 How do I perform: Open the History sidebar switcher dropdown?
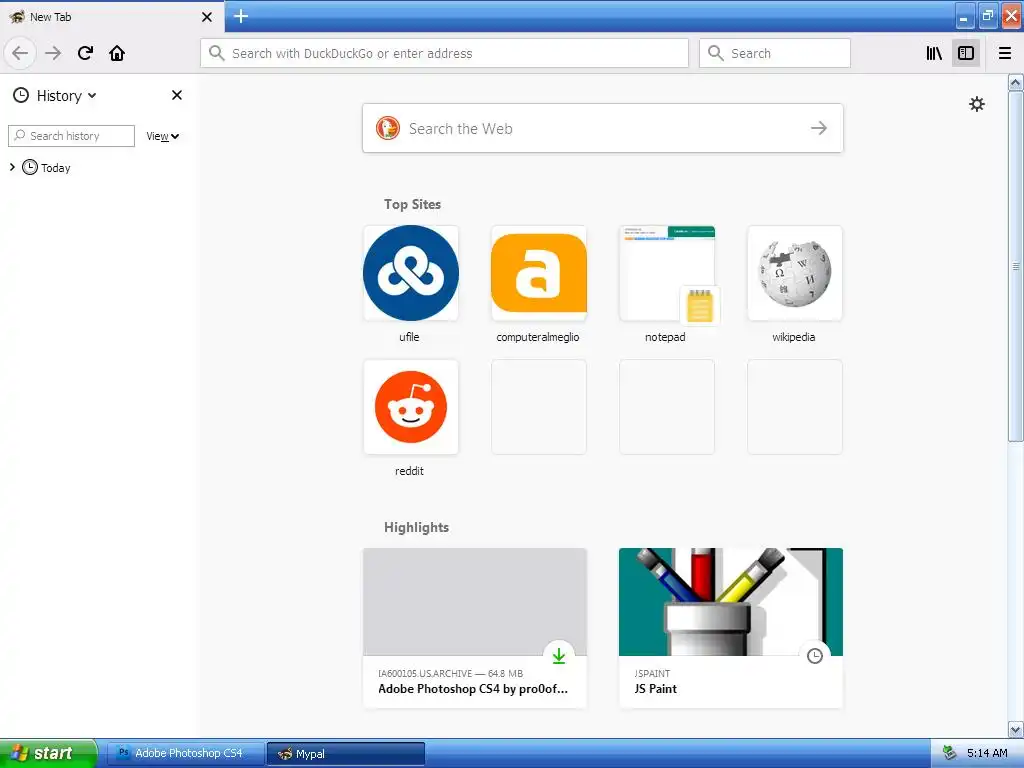click(55, 95)
